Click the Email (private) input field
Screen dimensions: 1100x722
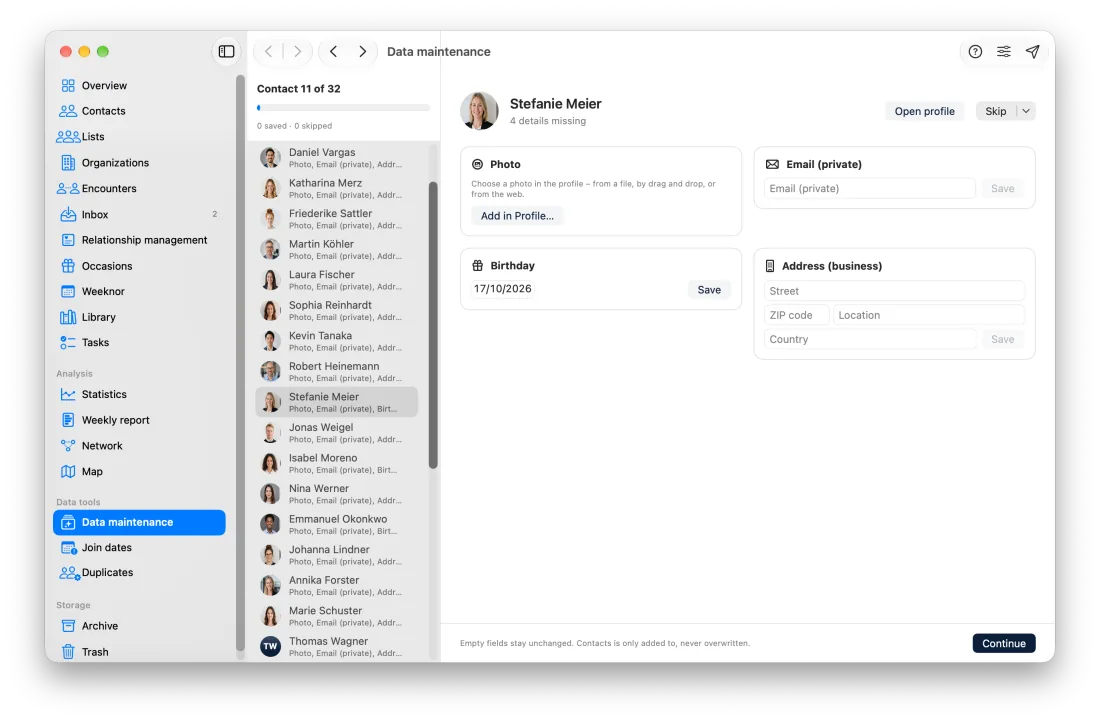[869, 188]
